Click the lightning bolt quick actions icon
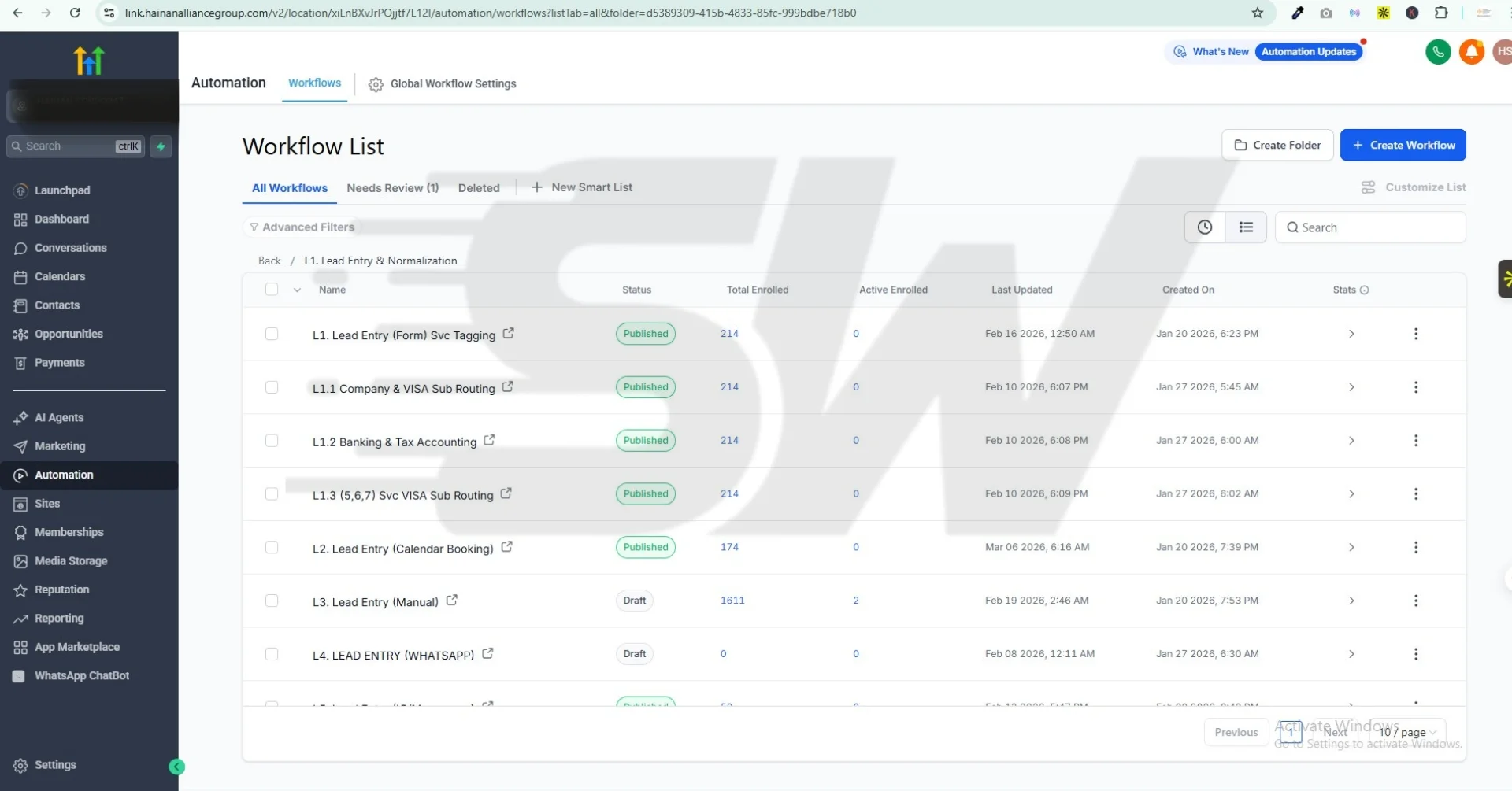Viewport: 1512px width, 791px height. [161, 146]
